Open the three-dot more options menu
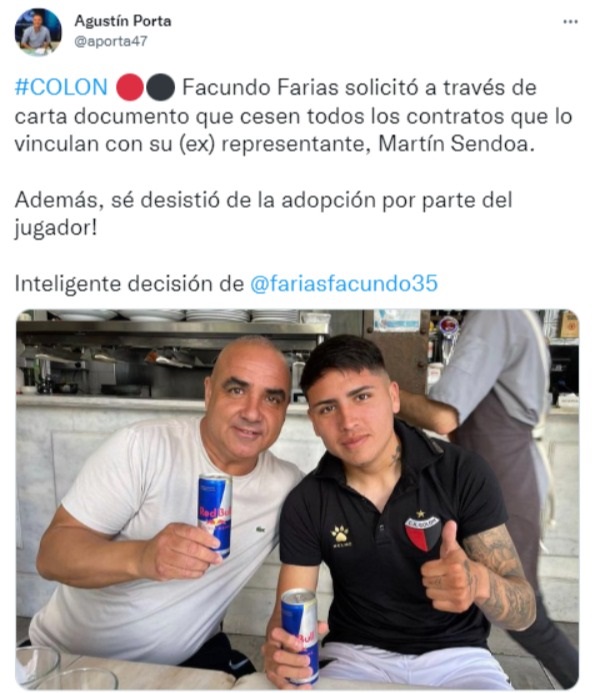The image size is (596, 693). [570, 22]
